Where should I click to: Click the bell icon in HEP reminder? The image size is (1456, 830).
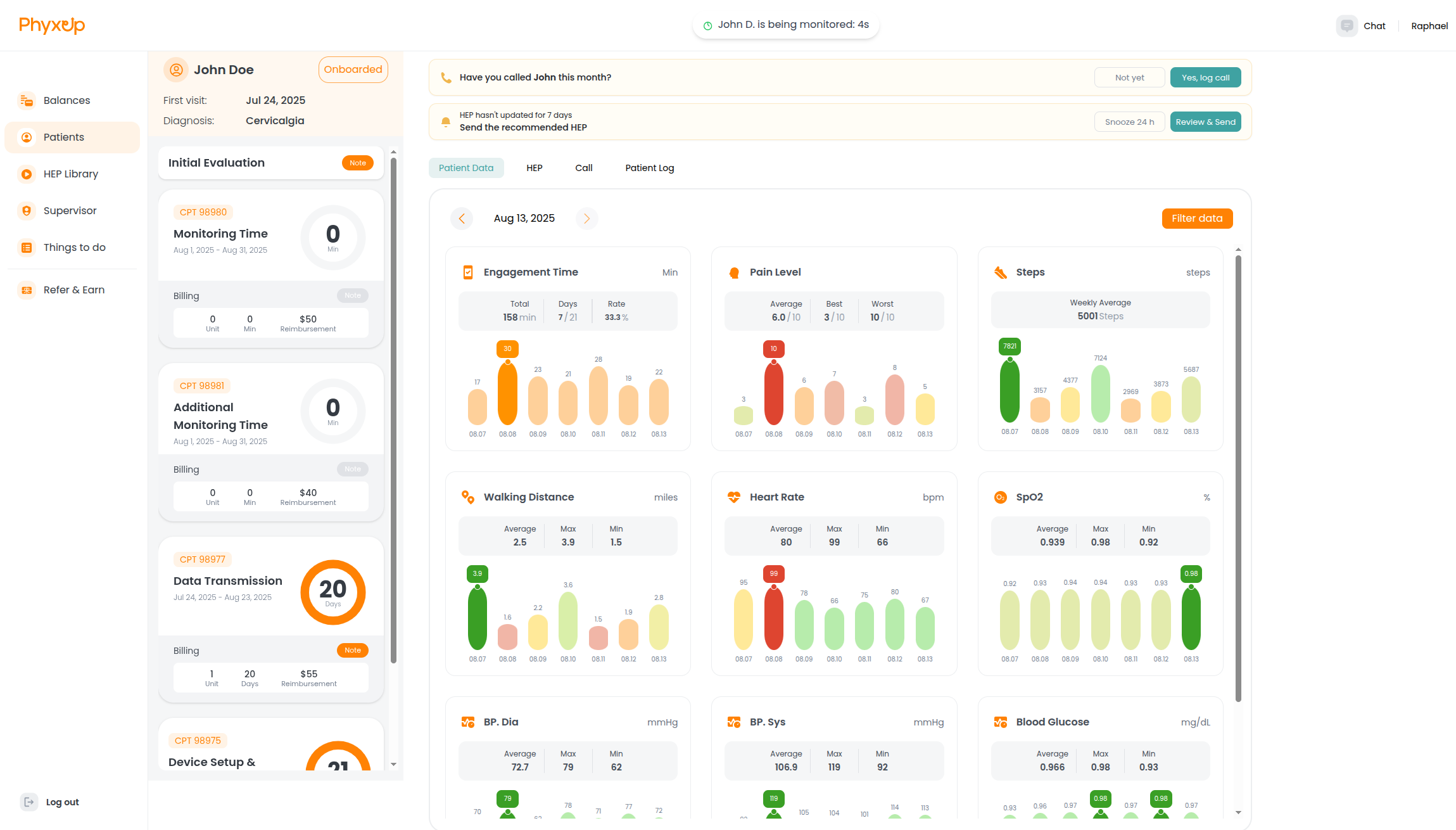(446, 122)
